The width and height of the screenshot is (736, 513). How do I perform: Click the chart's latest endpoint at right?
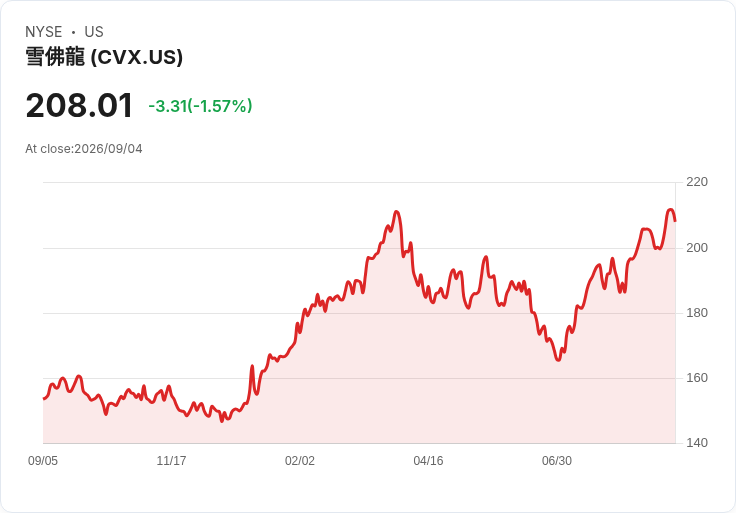click(675, 221)
